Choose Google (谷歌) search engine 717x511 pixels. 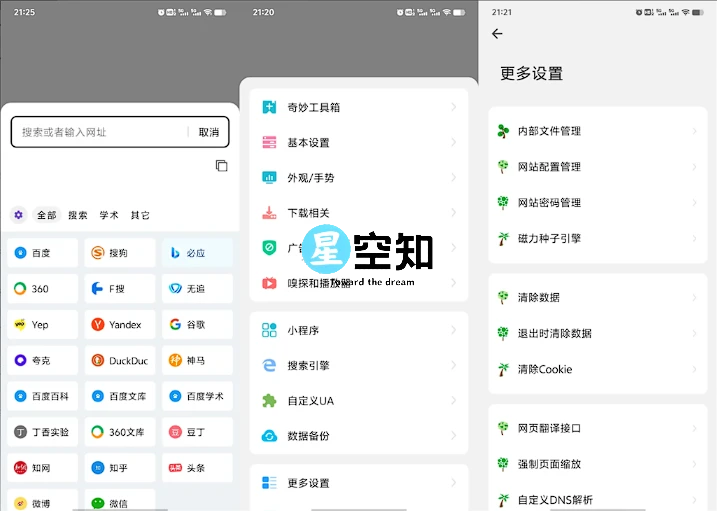pos(197,325)
